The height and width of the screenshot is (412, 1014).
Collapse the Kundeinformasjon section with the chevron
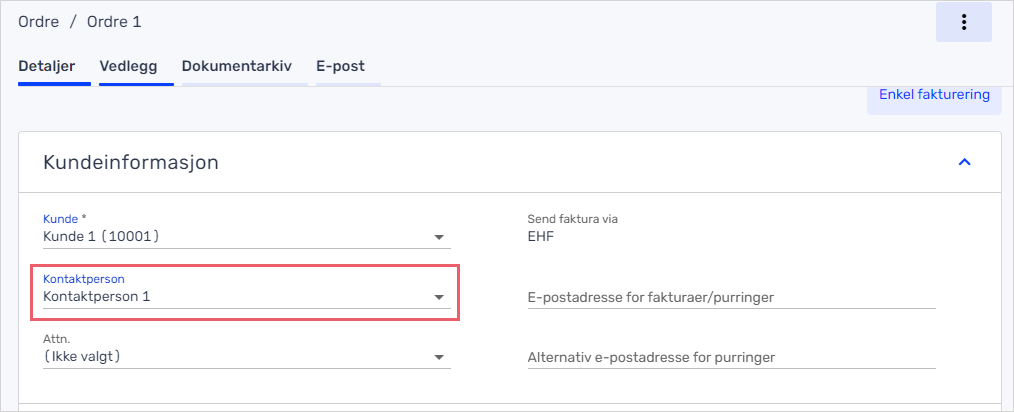pyautogui.click(x=964, y=162)
